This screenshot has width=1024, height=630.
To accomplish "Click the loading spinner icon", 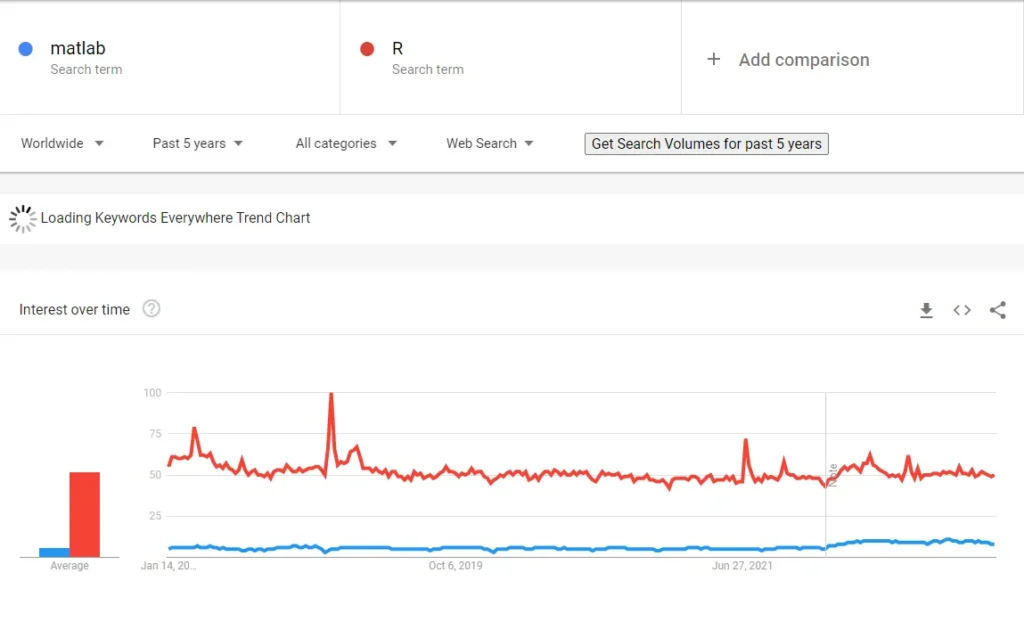I will pos(23,219).
